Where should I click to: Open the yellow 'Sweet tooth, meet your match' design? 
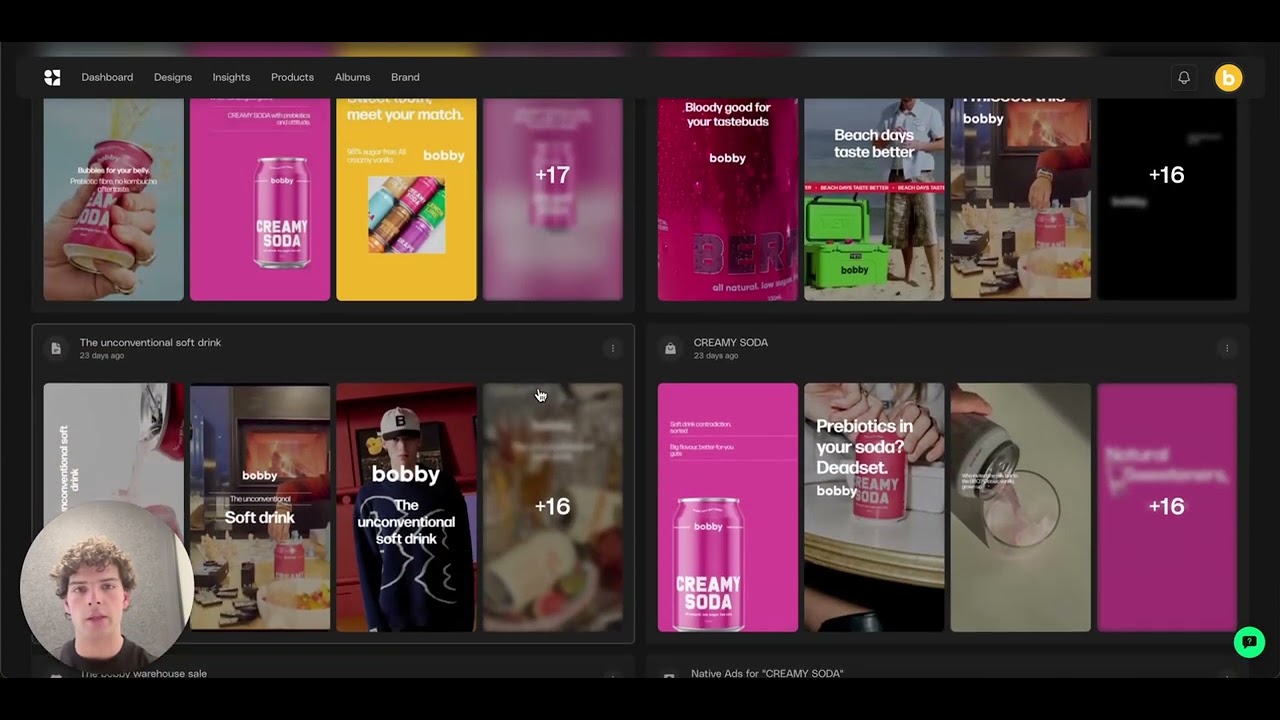[x=406, y=199]
